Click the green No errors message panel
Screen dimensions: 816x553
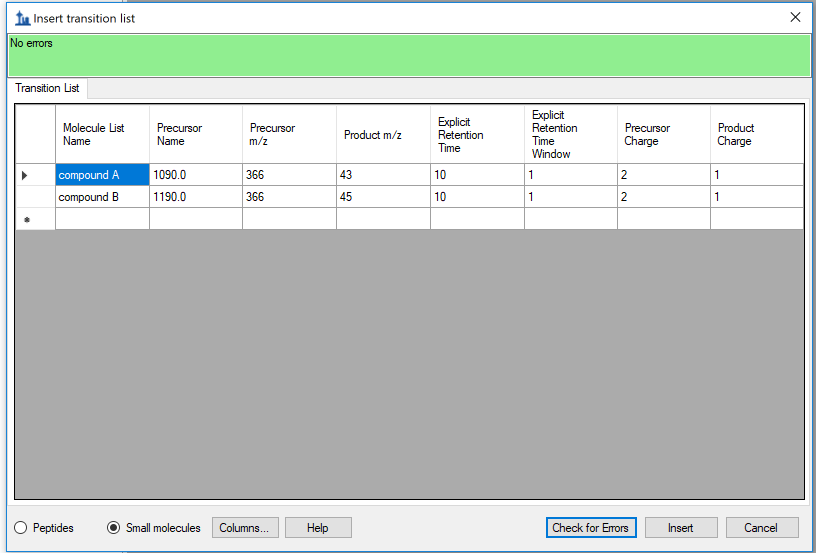pos(408,56)
